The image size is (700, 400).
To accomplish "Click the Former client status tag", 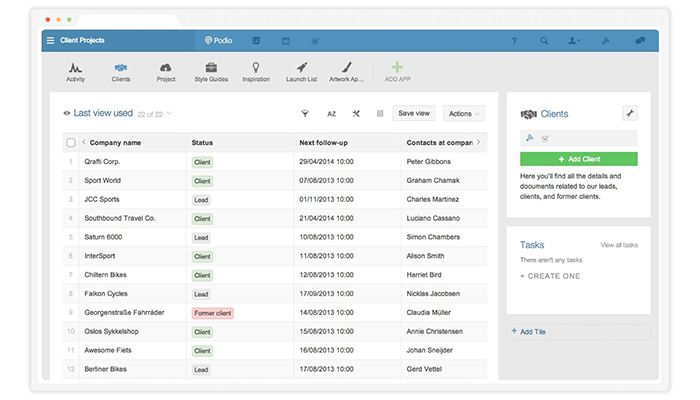I will click(x=212, y=313).
